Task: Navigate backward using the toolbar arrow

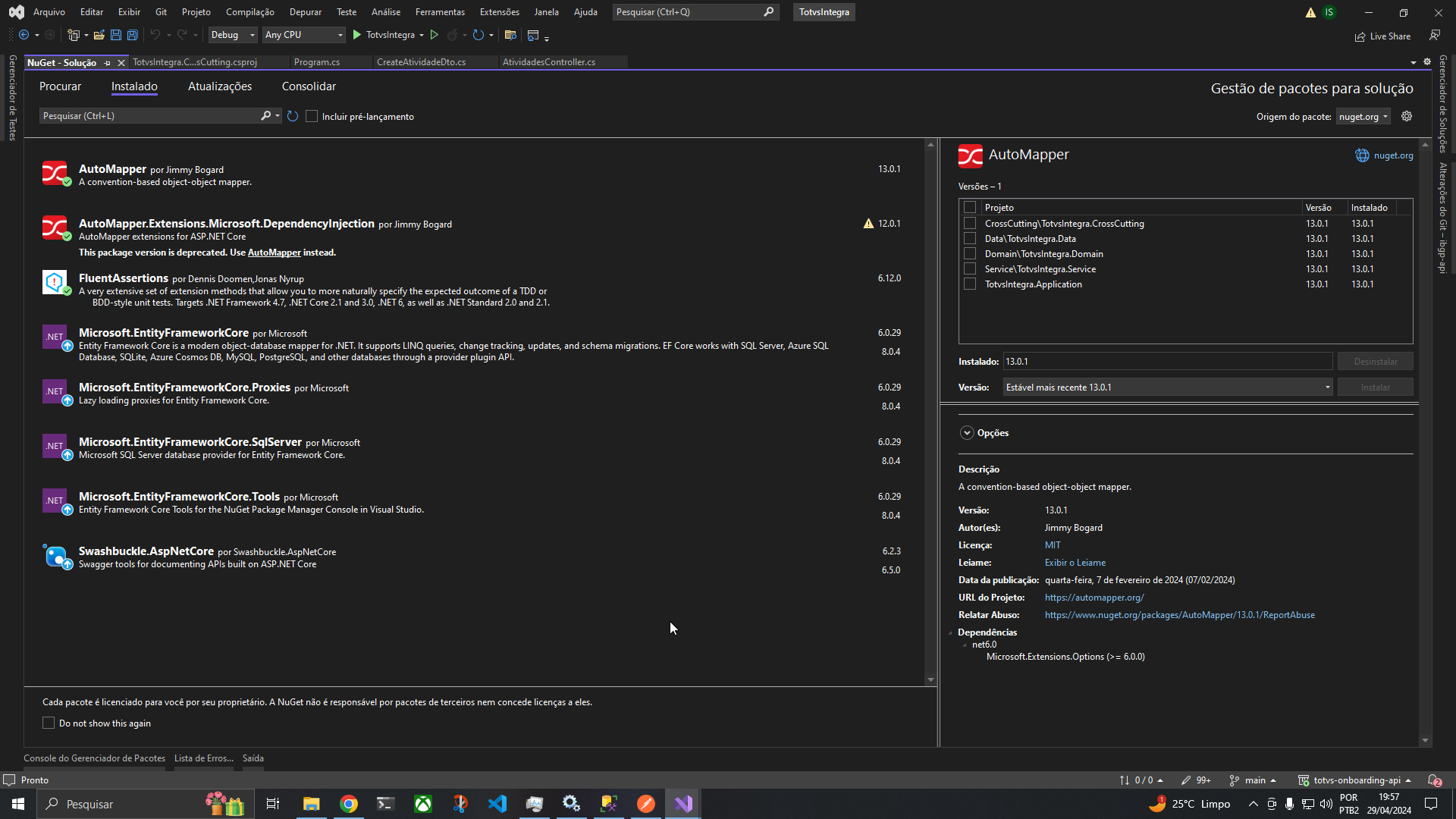Action: point(24,35)
